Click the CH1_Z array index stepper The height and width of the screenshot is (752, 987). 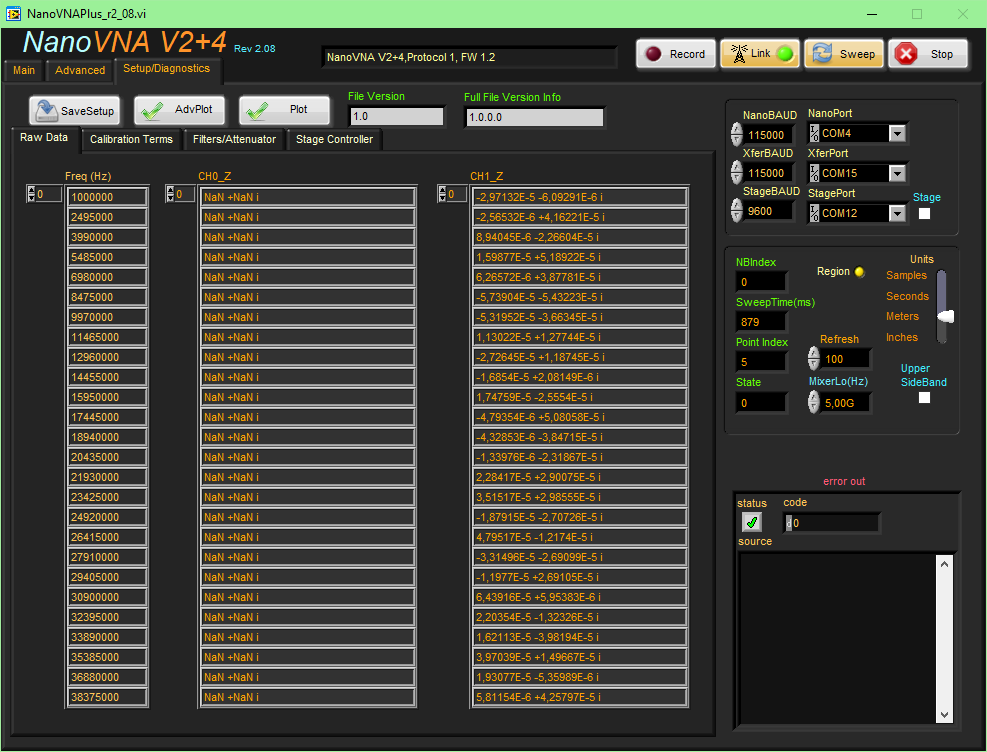(x=442, y=194)
